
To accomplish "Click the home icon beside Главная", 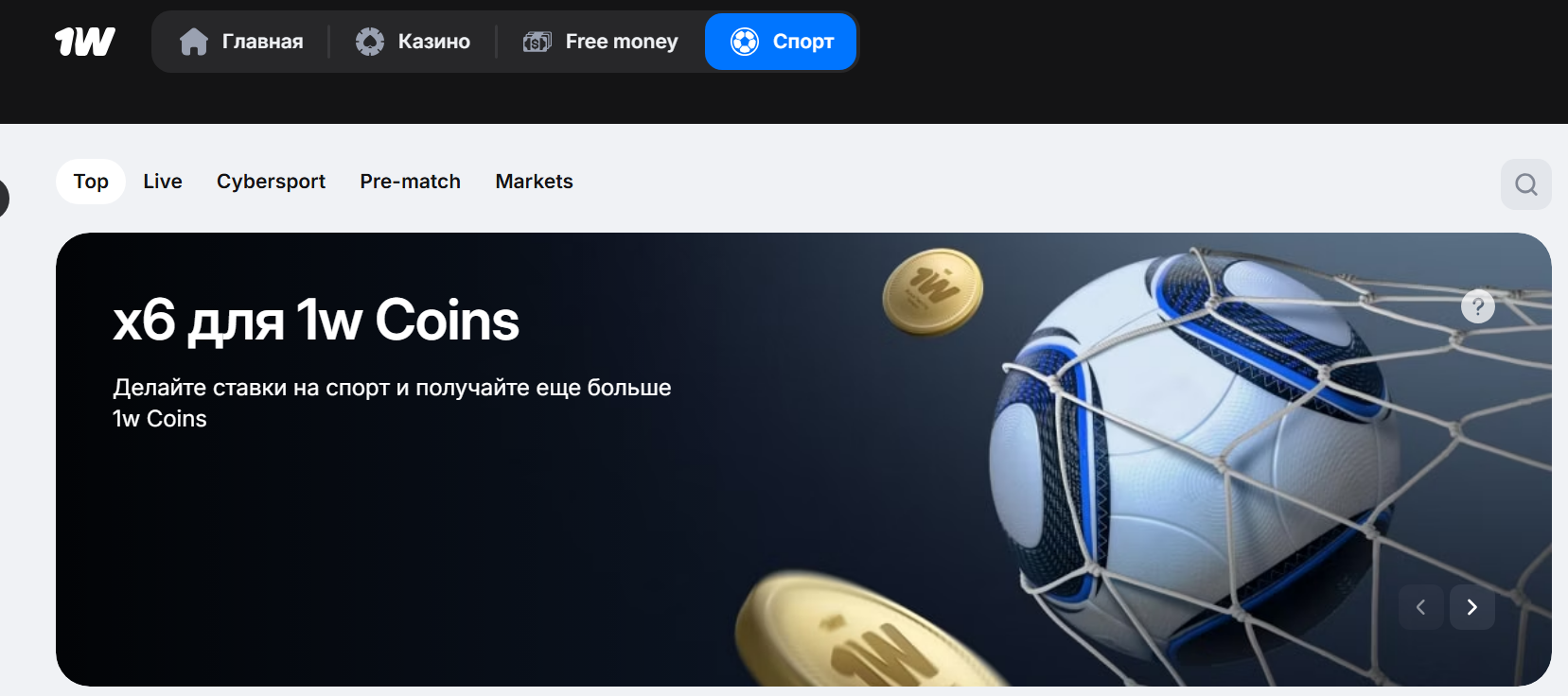I will [x=194, y=42].
